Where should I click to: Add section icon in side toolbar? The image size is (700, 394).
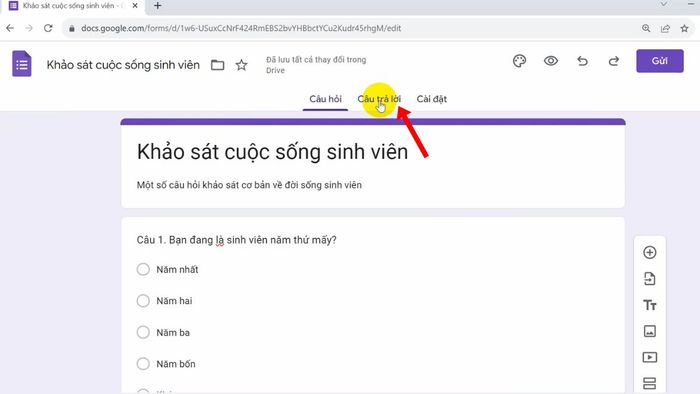(x=650, y=383)
